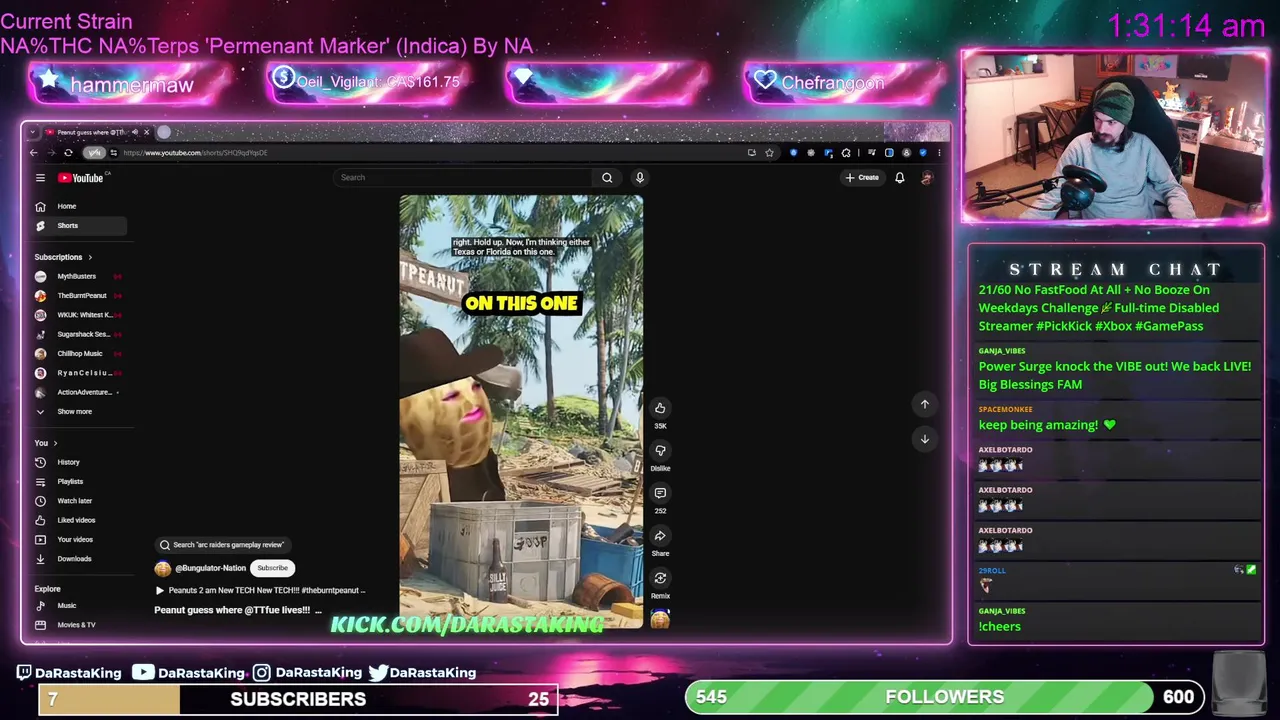Remix this Short
The image size is (1280, 720).
pyautogui.click(x=660, y=578)
